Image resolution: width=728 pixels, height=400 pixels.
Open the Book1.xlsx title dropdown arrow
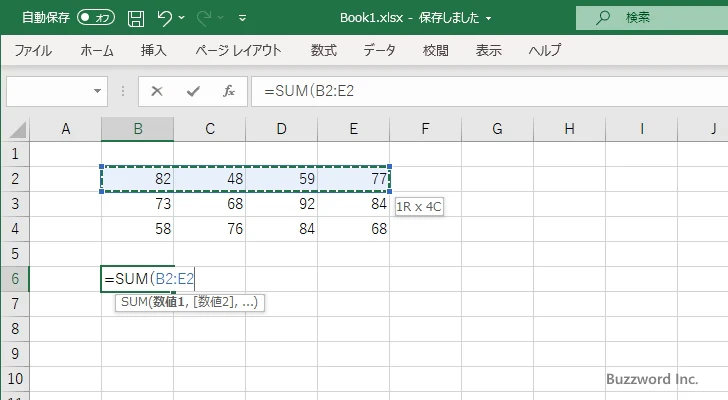click(488, 19)
